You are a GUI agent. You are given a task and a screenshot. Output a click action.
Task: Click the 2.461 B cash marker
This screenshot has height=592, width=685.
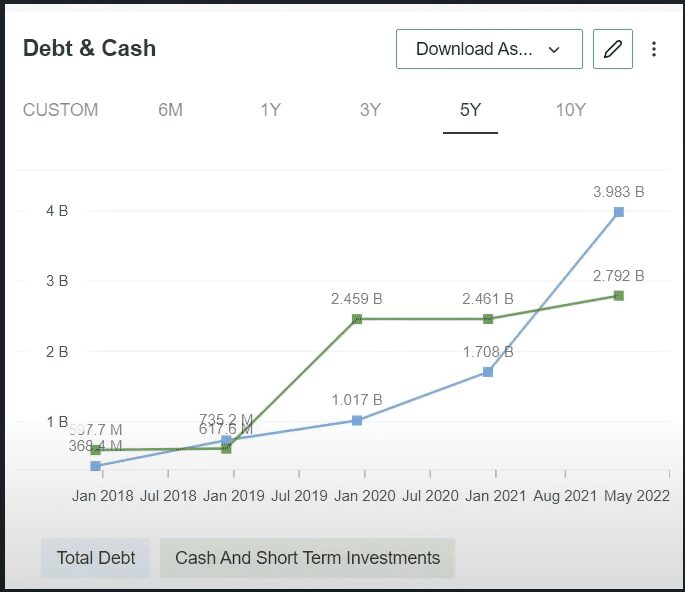click(488, 319)
